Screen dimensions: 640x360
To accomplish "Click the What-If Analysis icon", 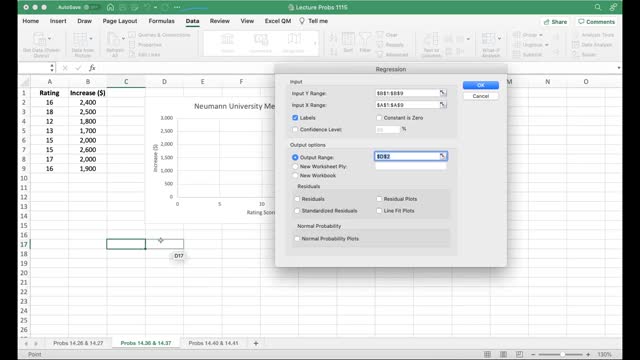I will click(x=488, y=39).
